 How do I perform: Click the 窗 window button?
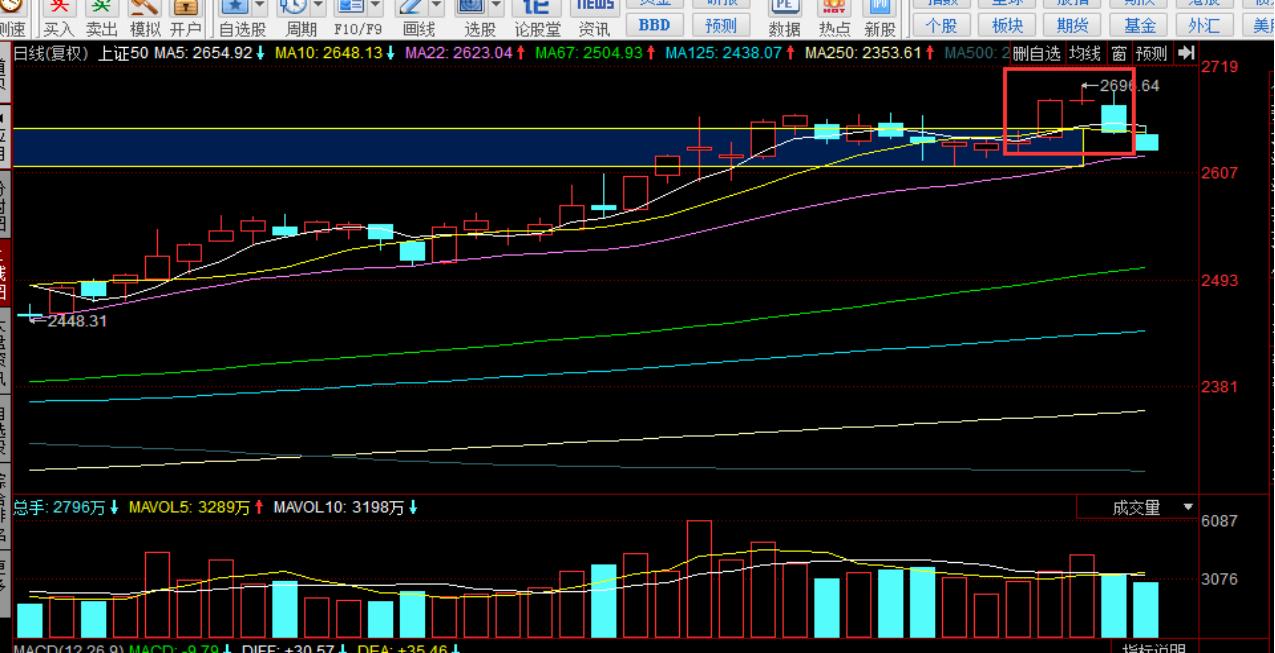(1118, 53)
